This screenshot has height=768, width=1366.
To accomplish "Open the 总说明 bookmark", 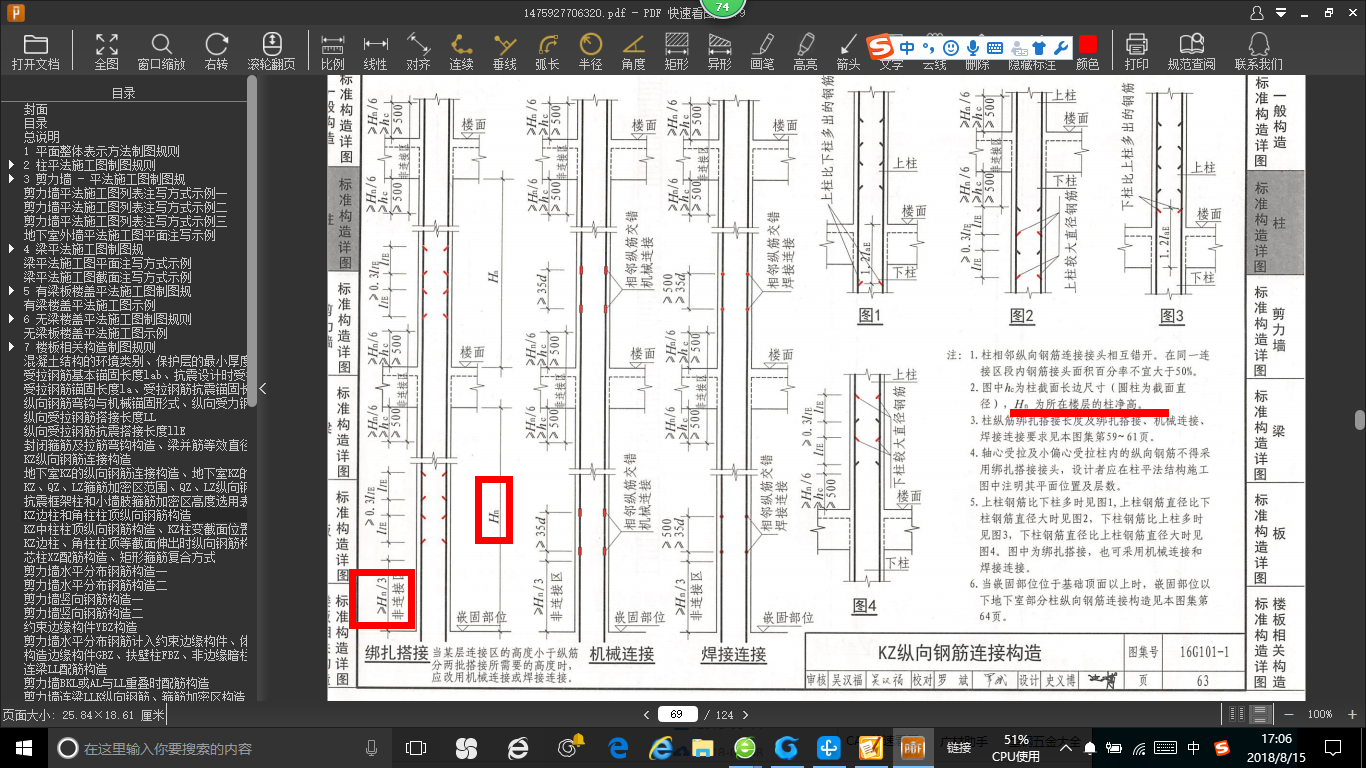I will pos(42,137).
